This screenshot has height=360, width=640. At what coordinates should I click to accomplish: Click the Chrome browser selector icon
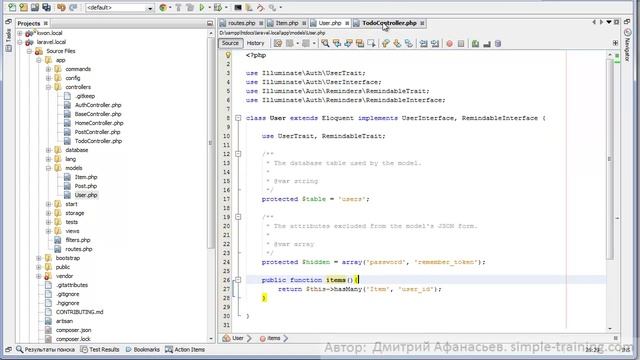163,7
